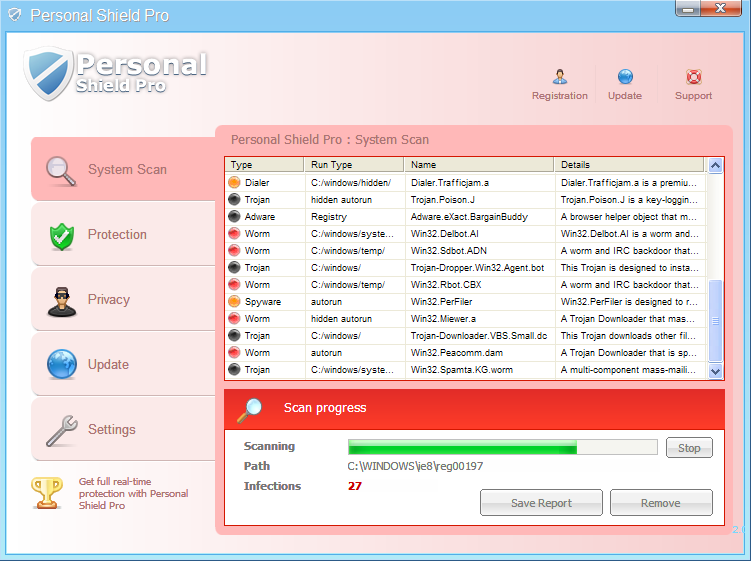Minimize the Personal Shield Pro window
The height and width of the screenshot is (561, 751).
688,9
